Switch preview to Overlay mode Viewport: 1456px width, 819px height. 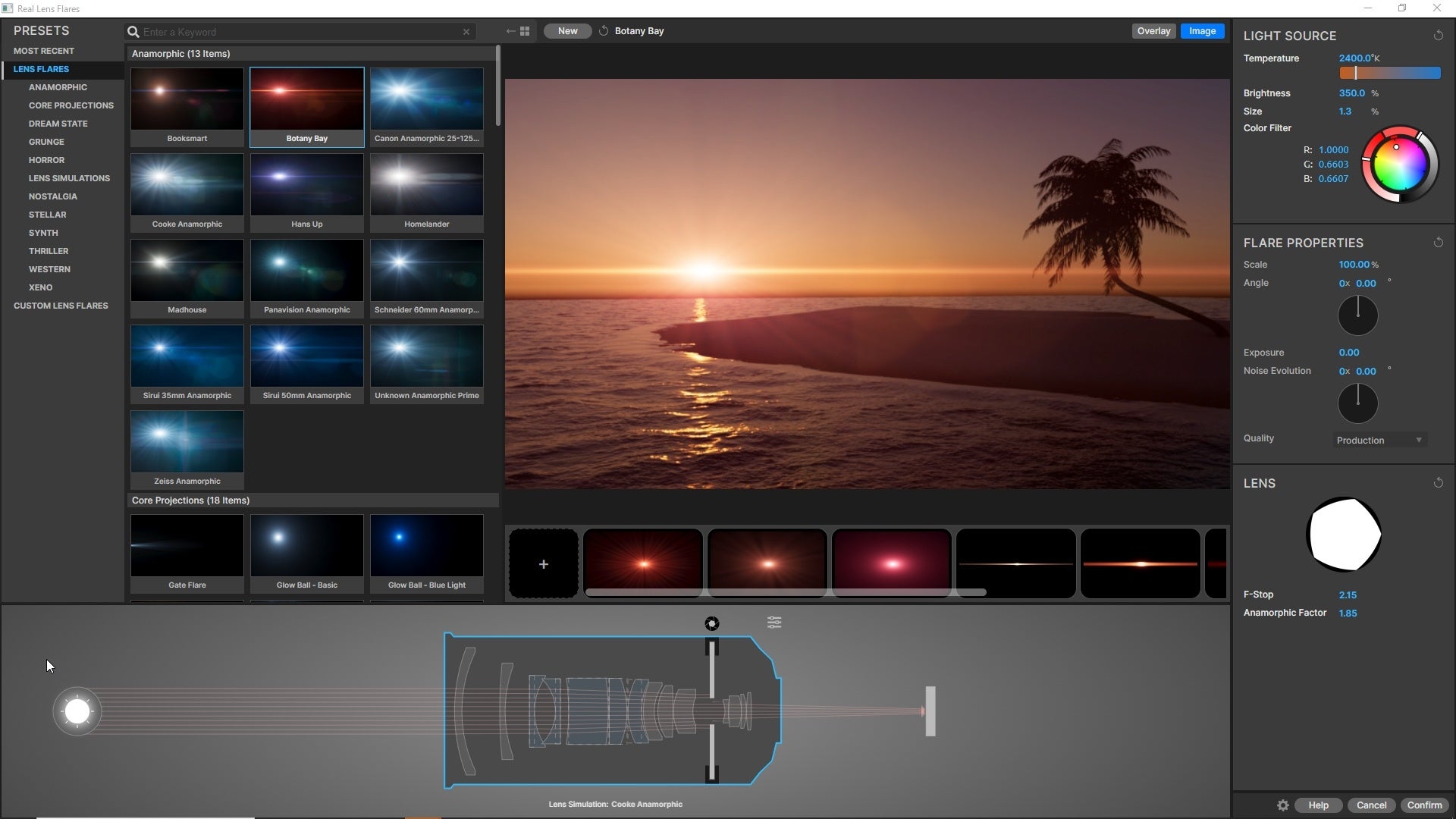click(1153, 31)
